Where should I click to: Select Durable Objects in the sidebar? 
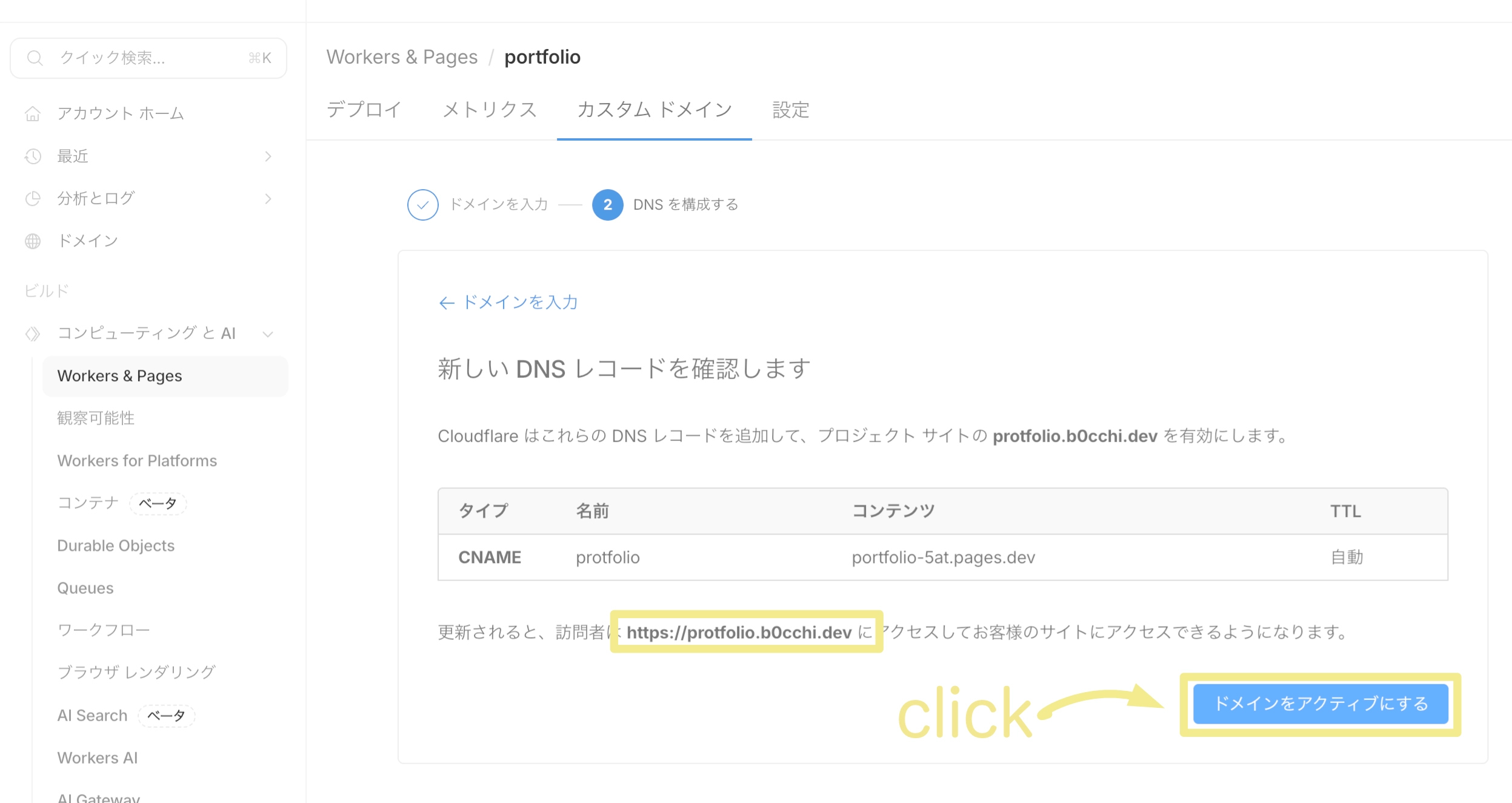116,545
